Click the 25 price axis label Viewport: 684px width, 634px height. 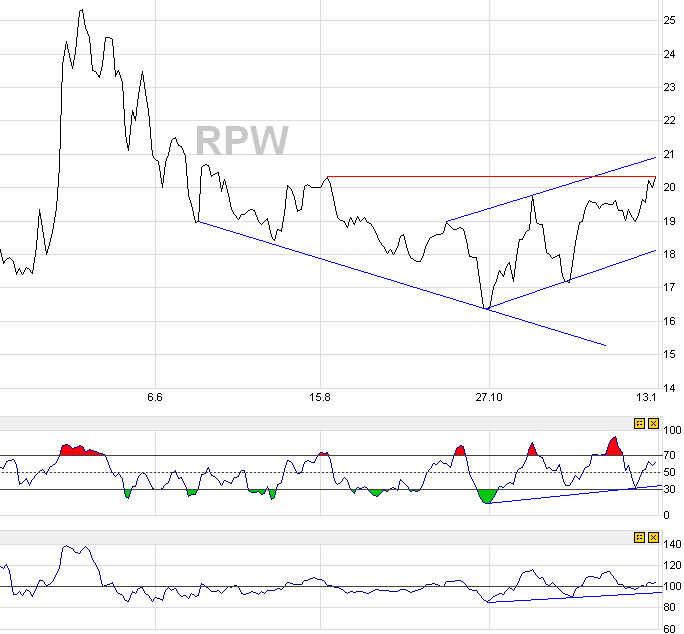point(670,20)
